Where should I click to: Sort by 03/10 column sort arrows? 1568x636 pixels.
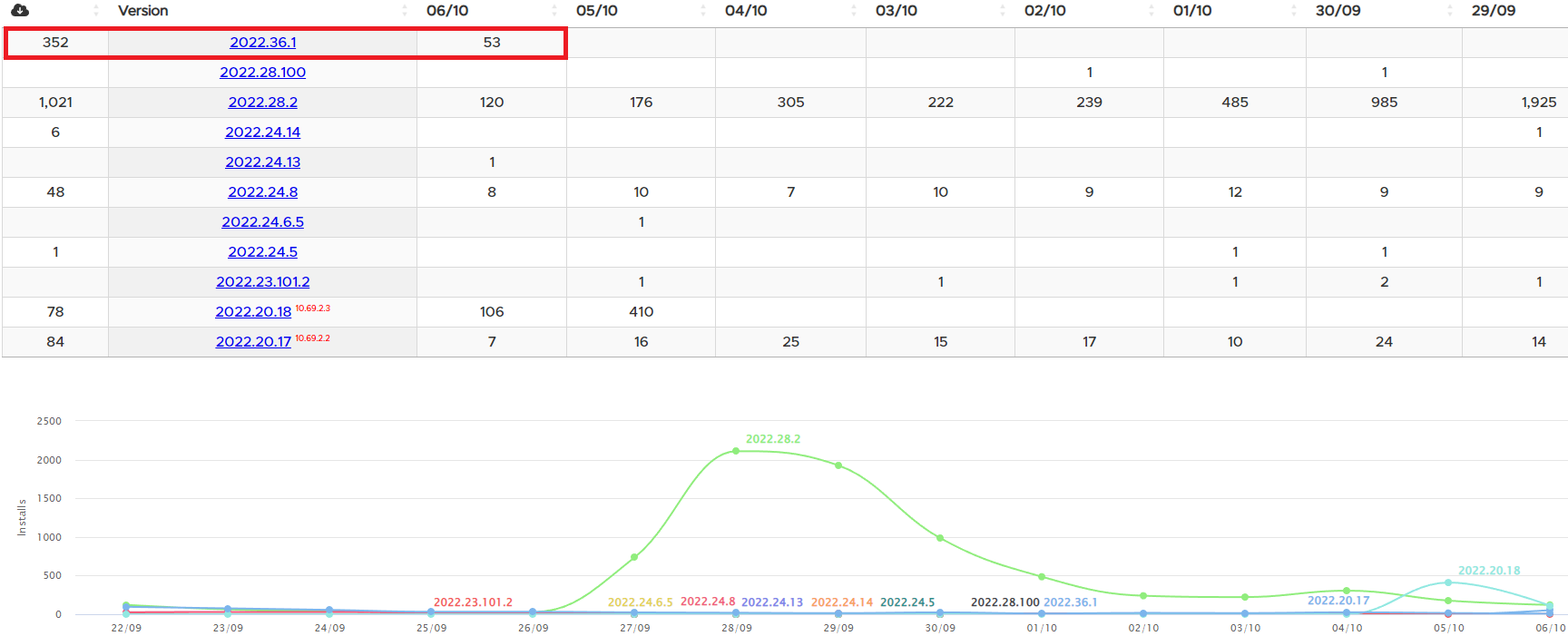click(x=1003, y=11)
